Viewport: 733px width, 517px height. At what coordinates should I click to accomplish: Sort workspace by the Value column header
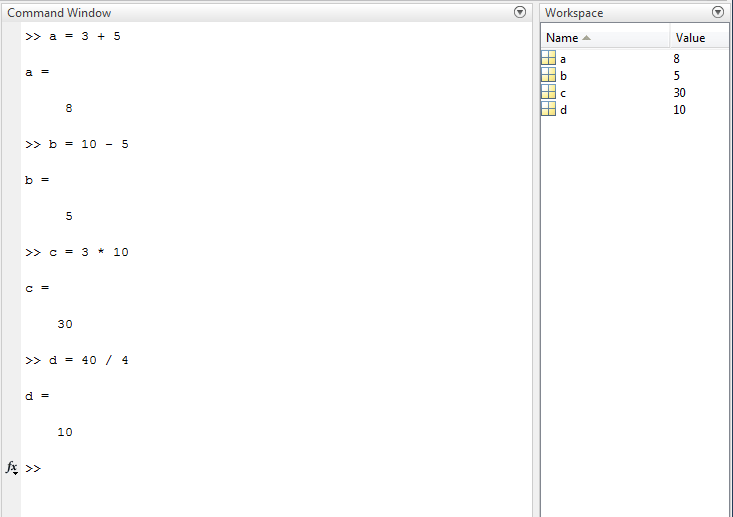(699, 37)
